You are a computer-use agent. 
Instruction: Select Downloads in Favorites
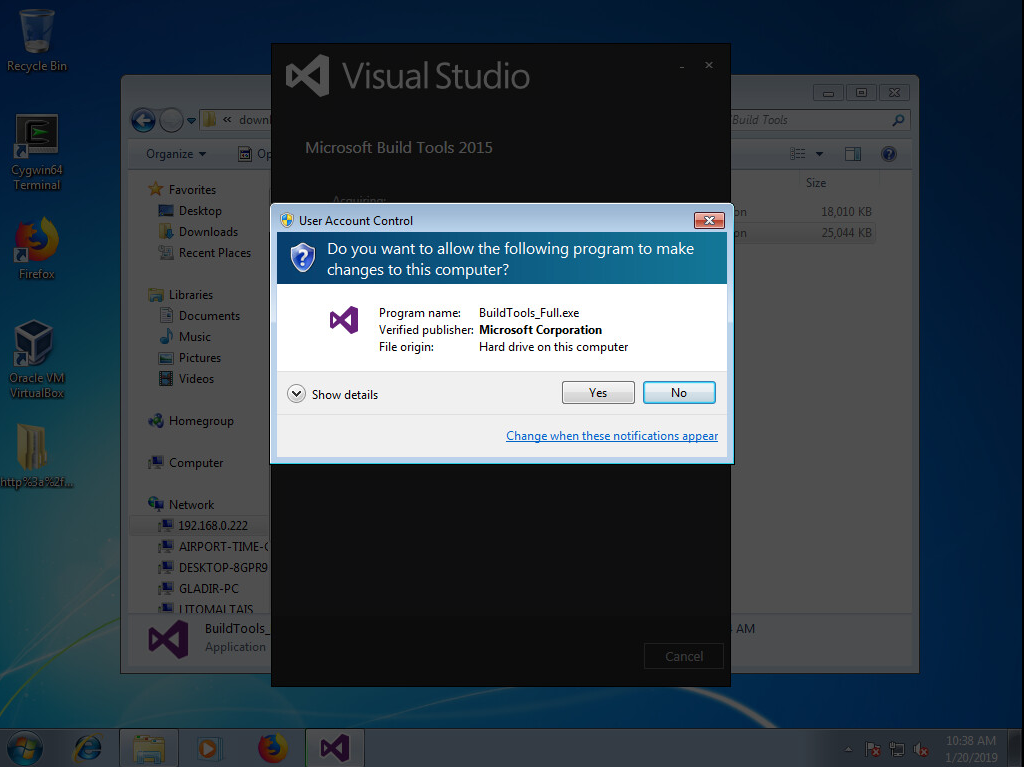(x=208, y=232)
